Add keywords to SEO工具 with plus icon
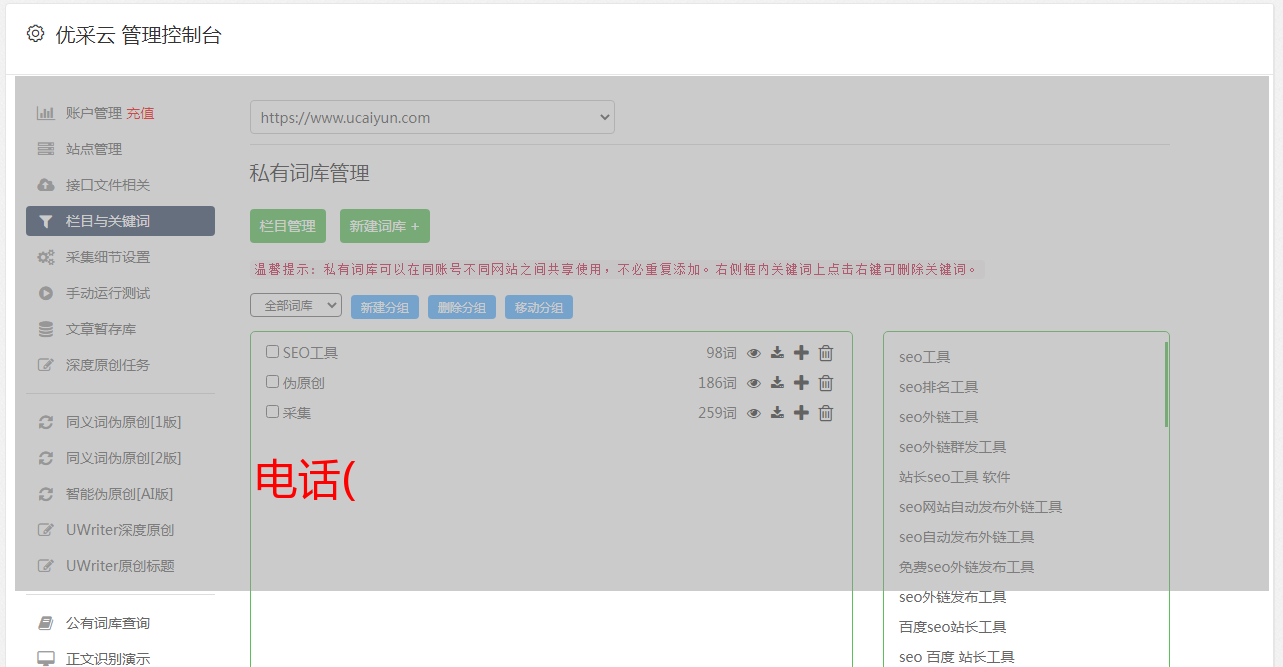Screen dimensions: 1283x667 click(801, 353)
